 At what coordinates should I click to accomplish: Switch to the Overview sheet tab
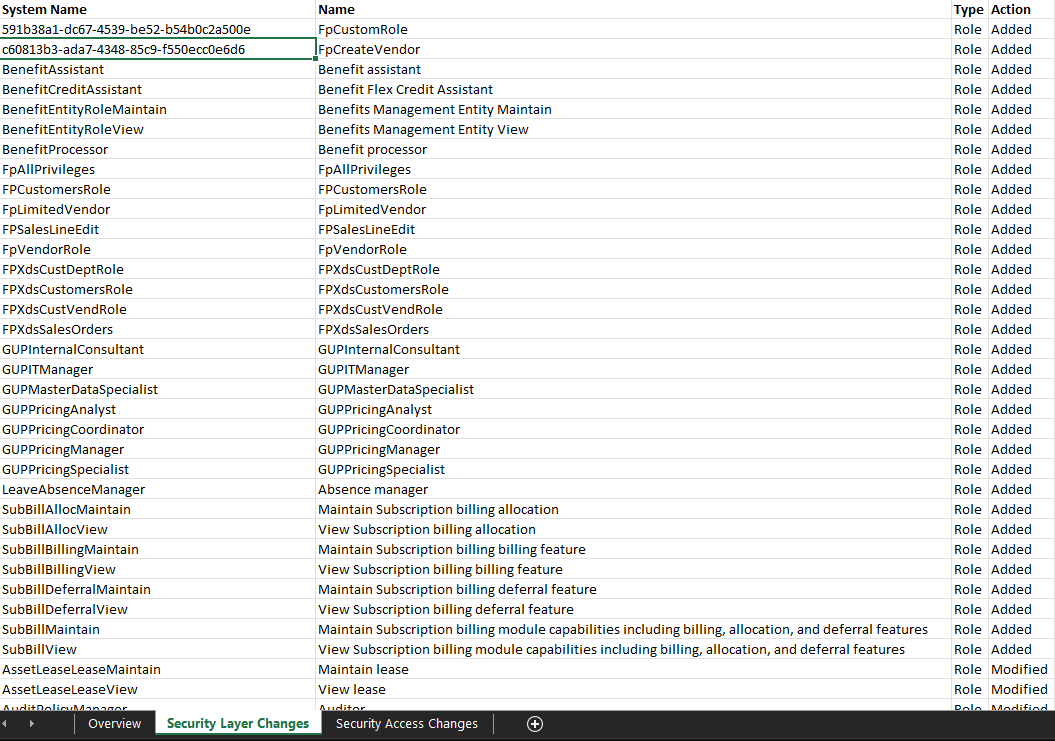point(114,724)
